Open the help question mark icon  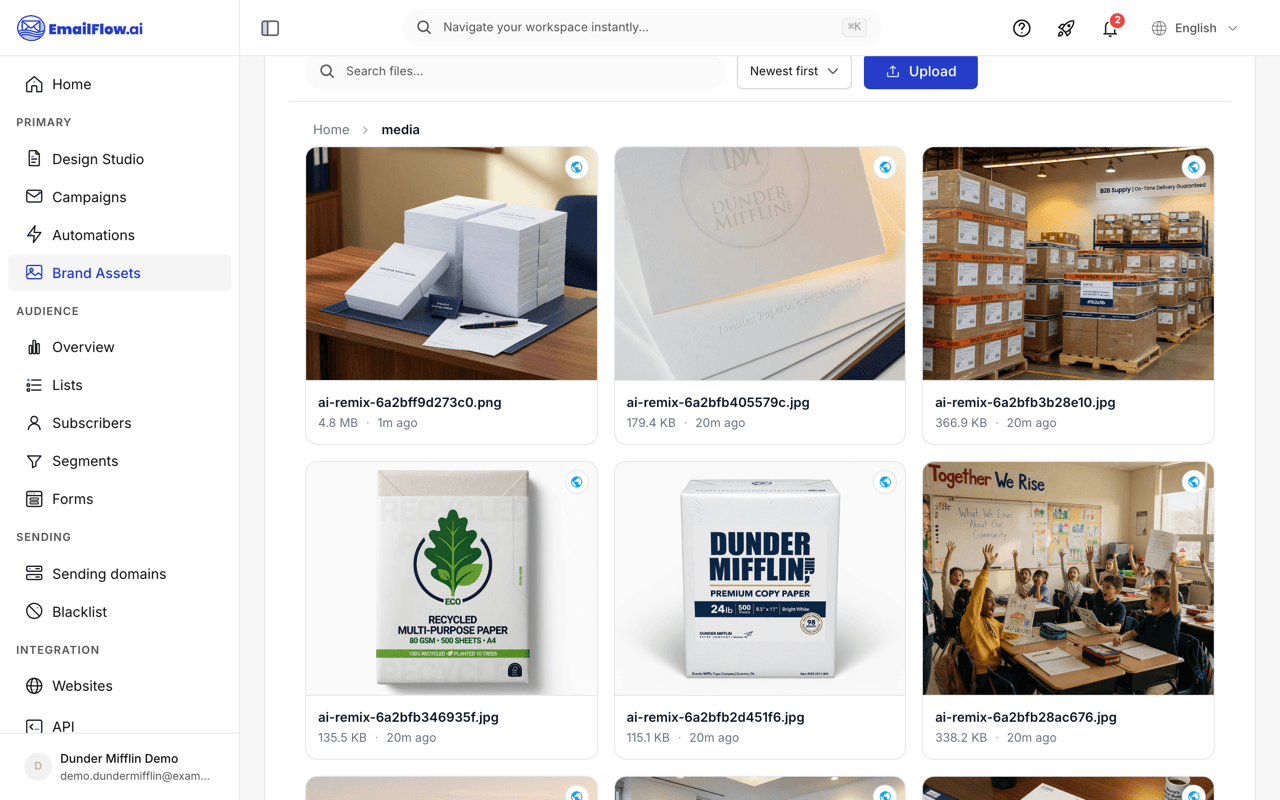click(1021, 28)
